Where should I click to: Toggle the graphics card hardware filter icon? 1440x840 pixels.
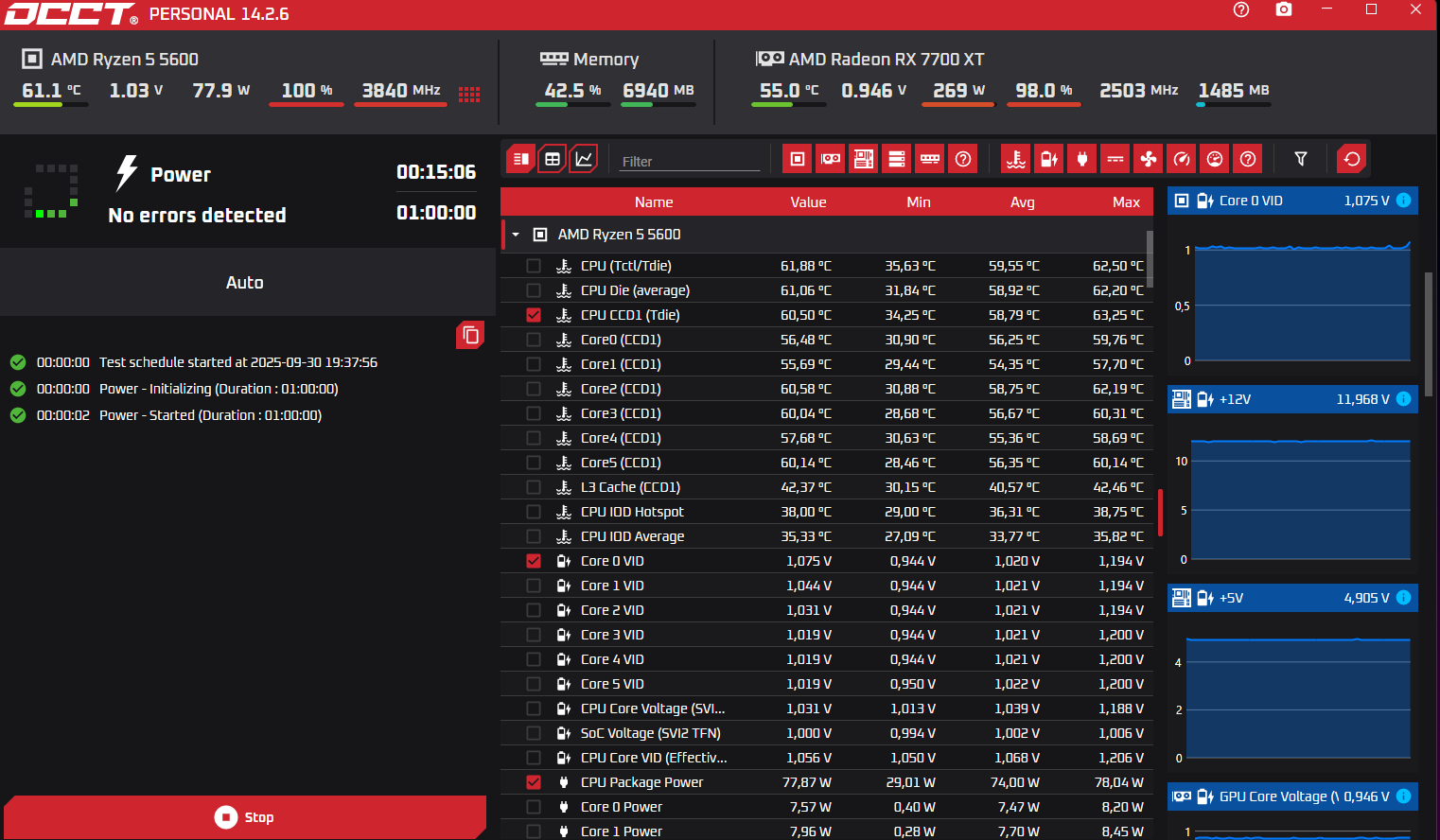coord(831,159)
